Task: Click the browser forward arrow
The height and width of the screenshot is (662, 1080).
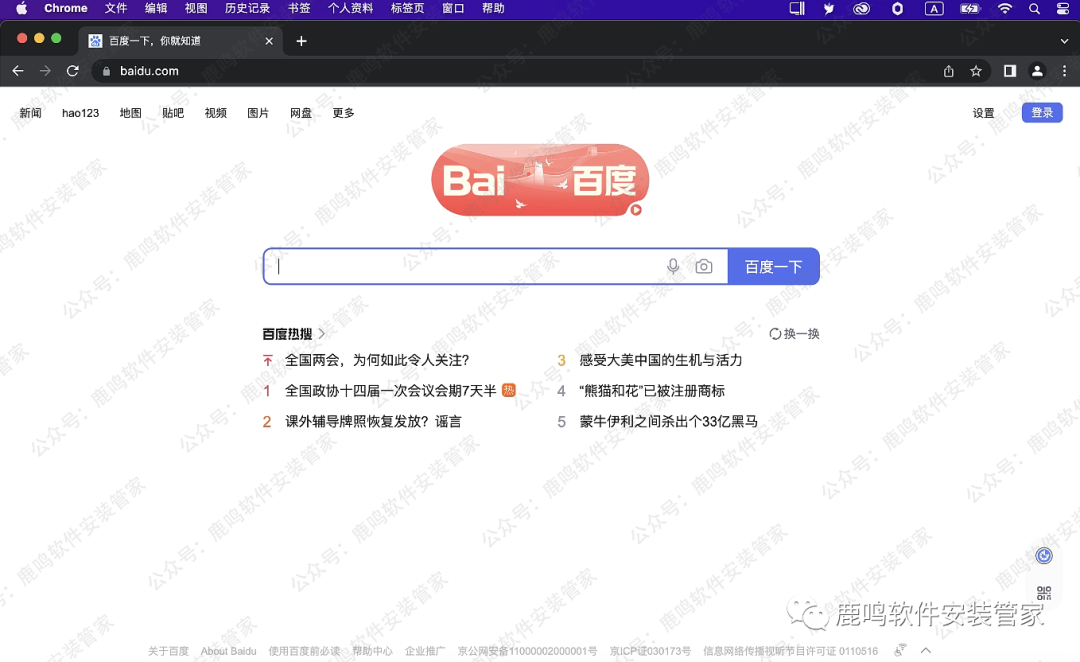Action: point(45,71)
